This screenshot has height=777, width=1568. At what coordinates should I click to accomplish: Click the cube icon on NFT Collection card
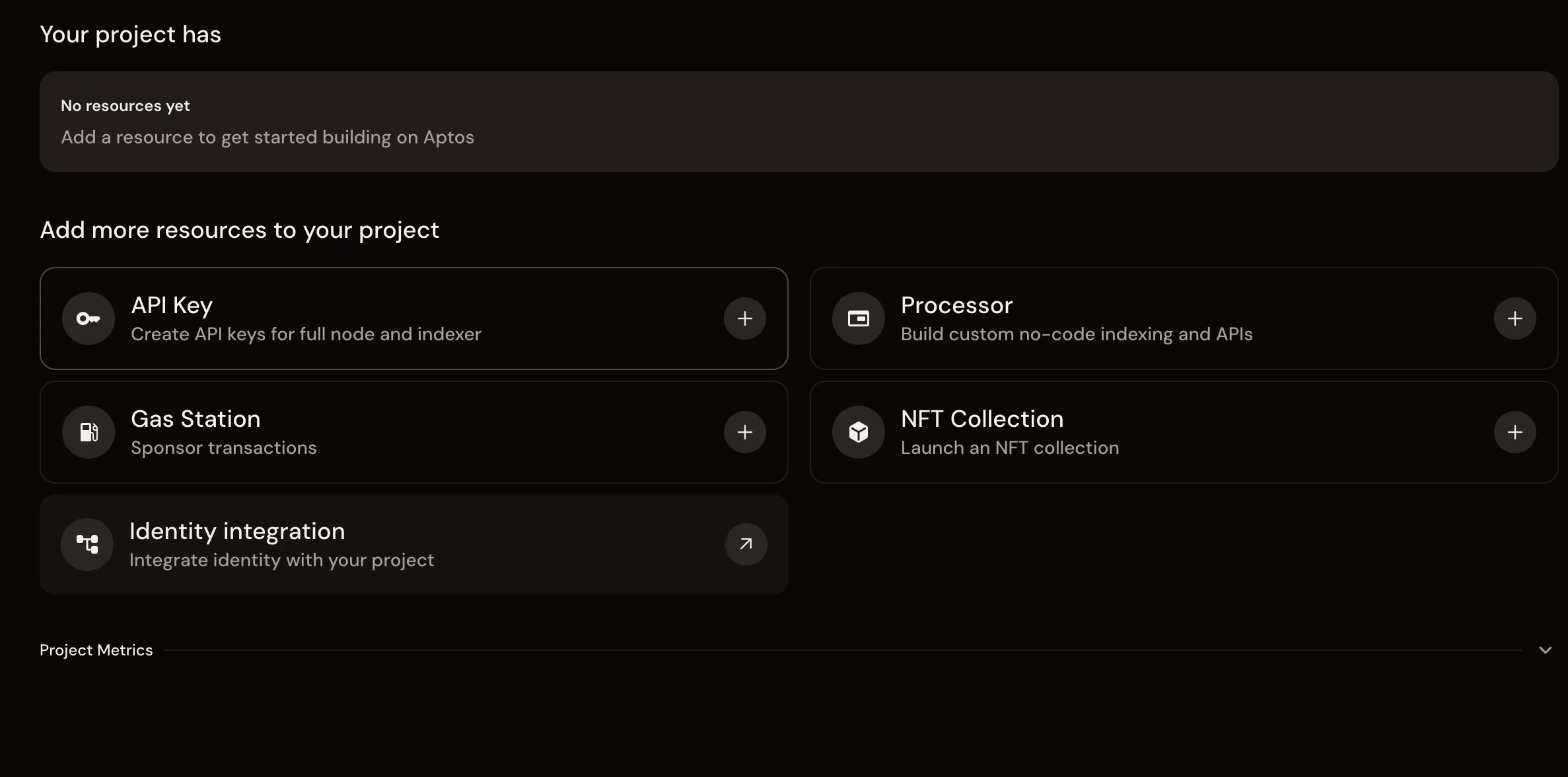tap(857, 432)
